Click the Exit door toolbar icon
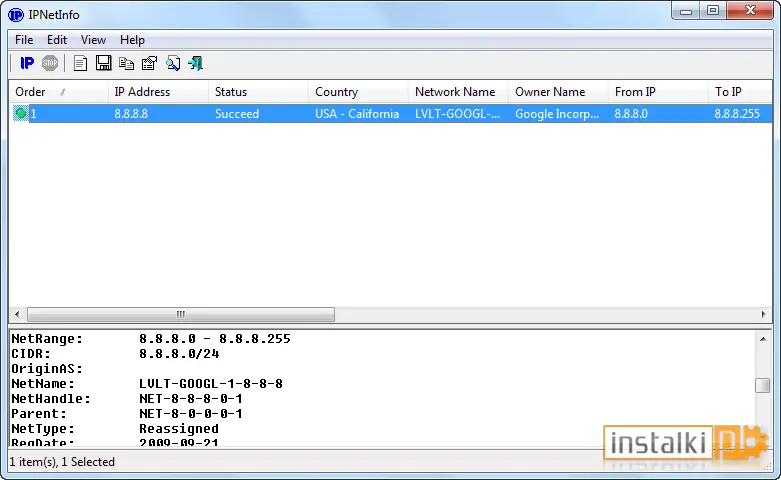The height and width of the screenshot is (480, 781). point(196,63)
